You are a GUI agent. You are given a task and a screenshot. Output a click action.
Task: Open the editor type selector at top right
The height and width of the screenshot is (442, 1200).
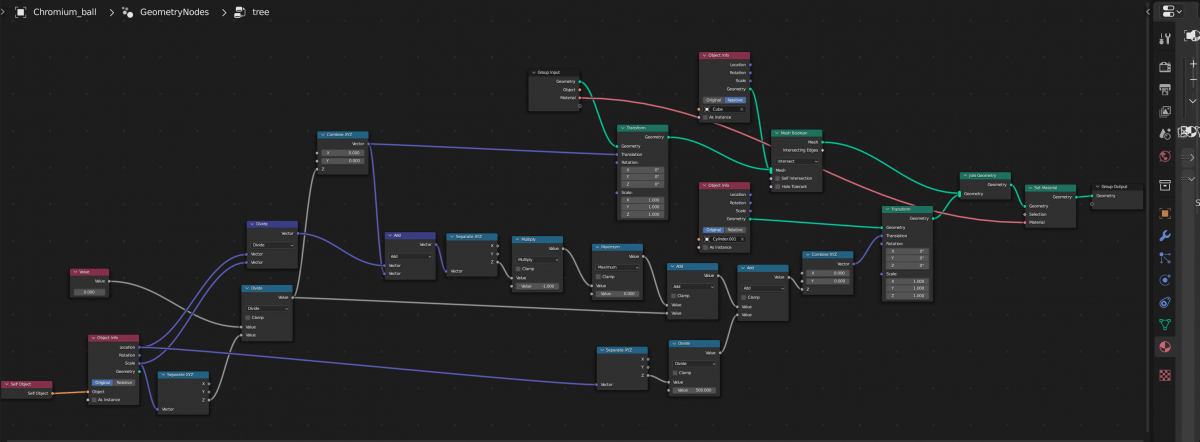click(x=1170, y=10)
